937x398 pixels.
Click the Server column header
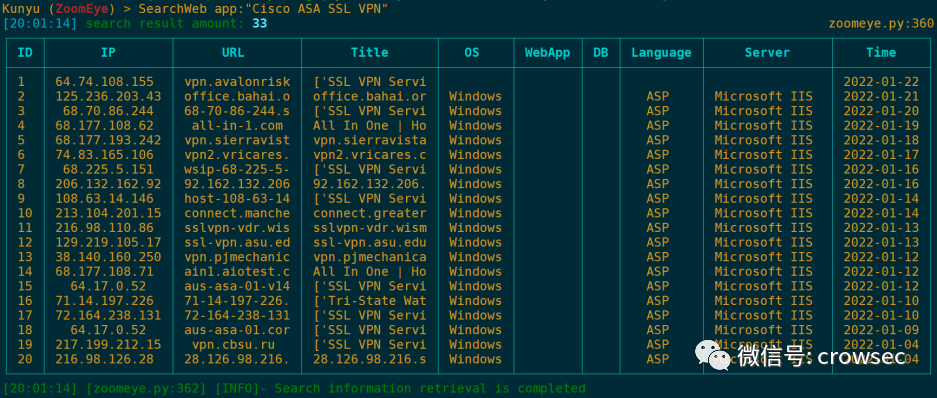(767, 53)
